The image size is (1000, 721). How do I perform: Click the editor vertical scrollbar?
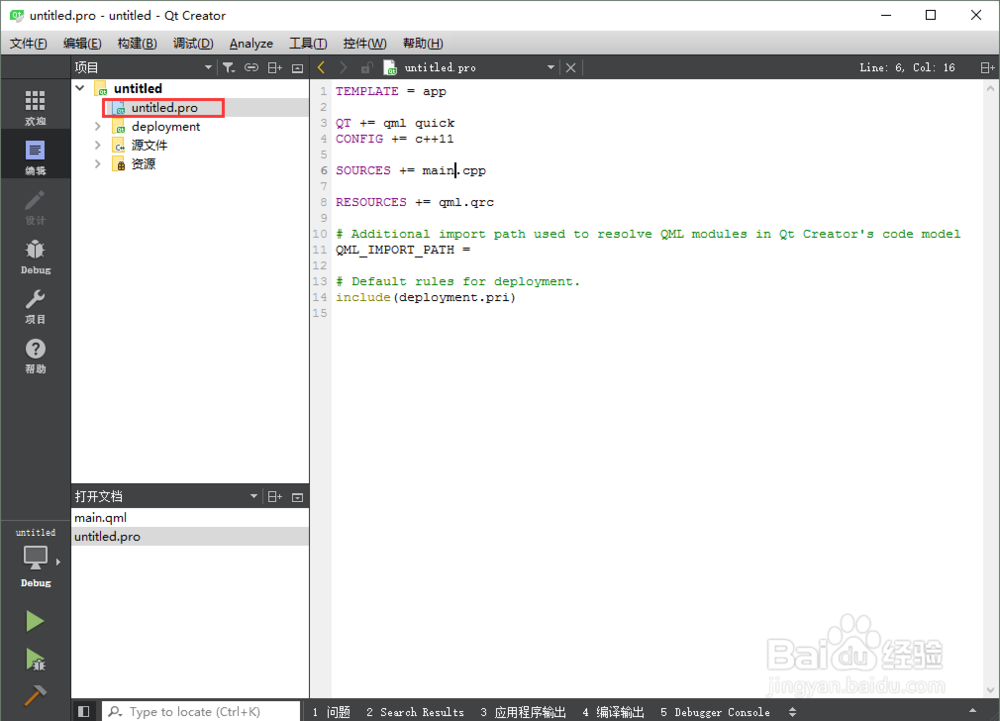click(x=990, y=389)
